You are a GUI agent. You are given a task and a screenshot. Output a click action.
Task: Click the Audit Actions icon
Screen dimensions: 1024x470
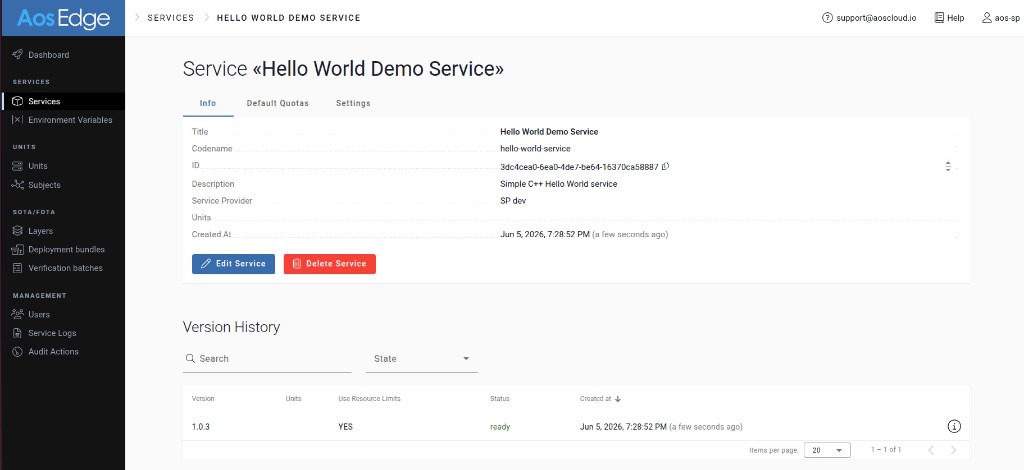[x=18, y=351]
